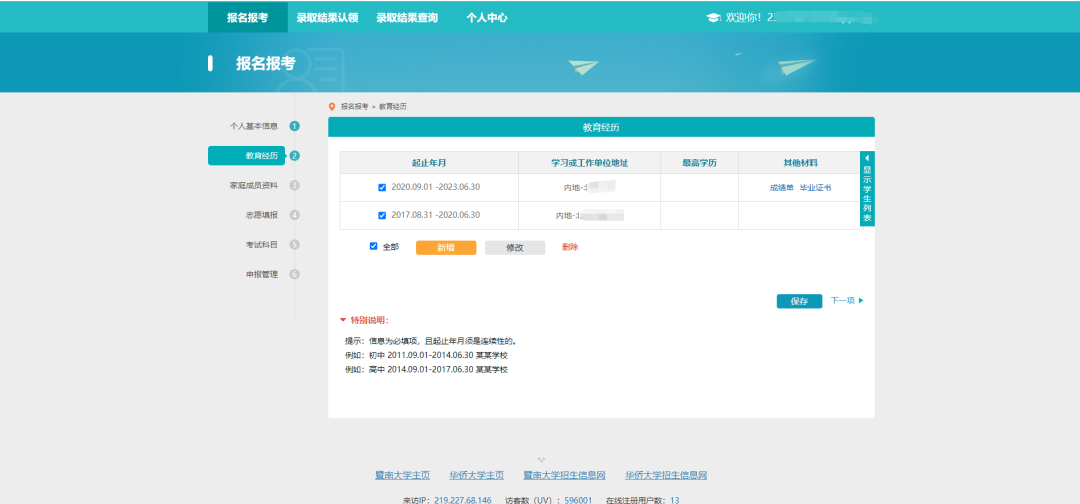1080x504 pixels.
Task: Uncheck the 2020.09.01-2023.06.30 row checkbox
Action: click(x=382, y=187)
